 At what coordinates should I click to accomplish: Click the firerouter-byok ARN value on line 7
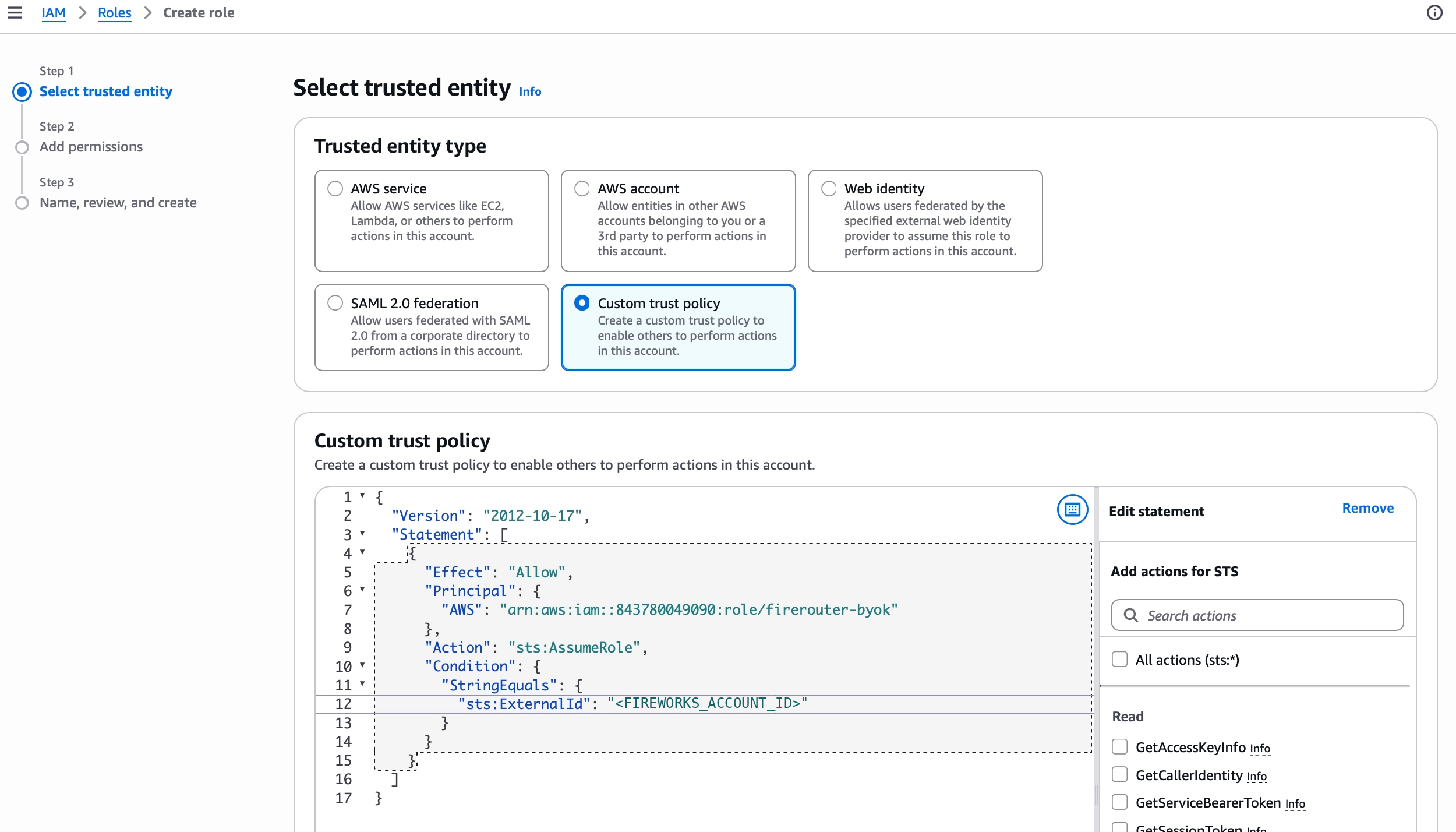[x=699, y=609]
